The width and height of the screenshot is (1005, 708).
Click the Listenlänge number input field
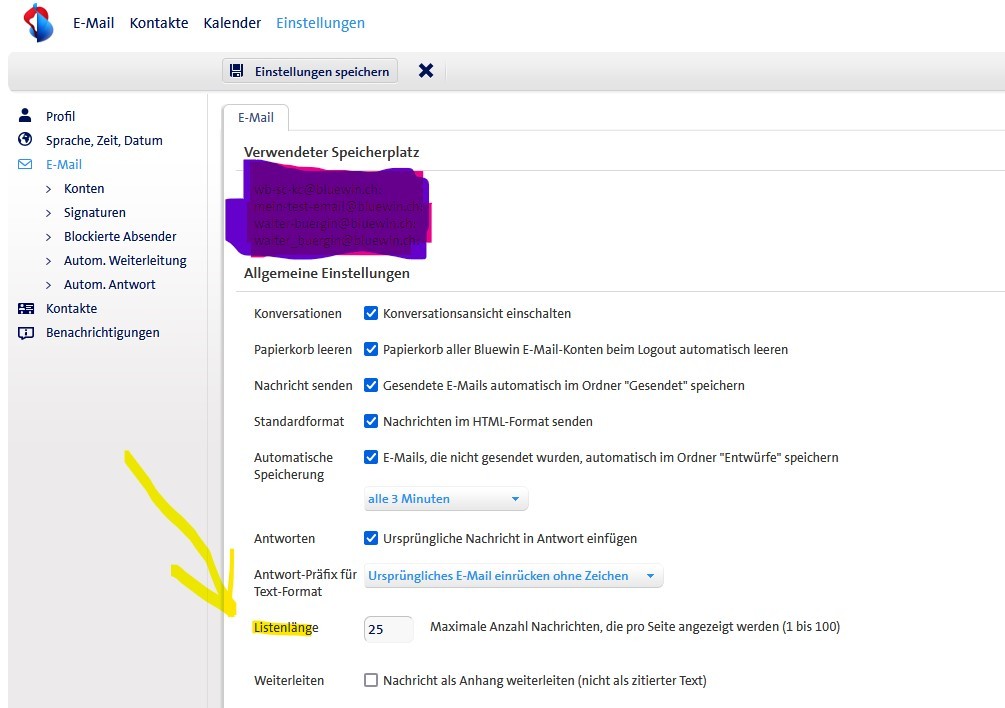click(x=389, y=629)
